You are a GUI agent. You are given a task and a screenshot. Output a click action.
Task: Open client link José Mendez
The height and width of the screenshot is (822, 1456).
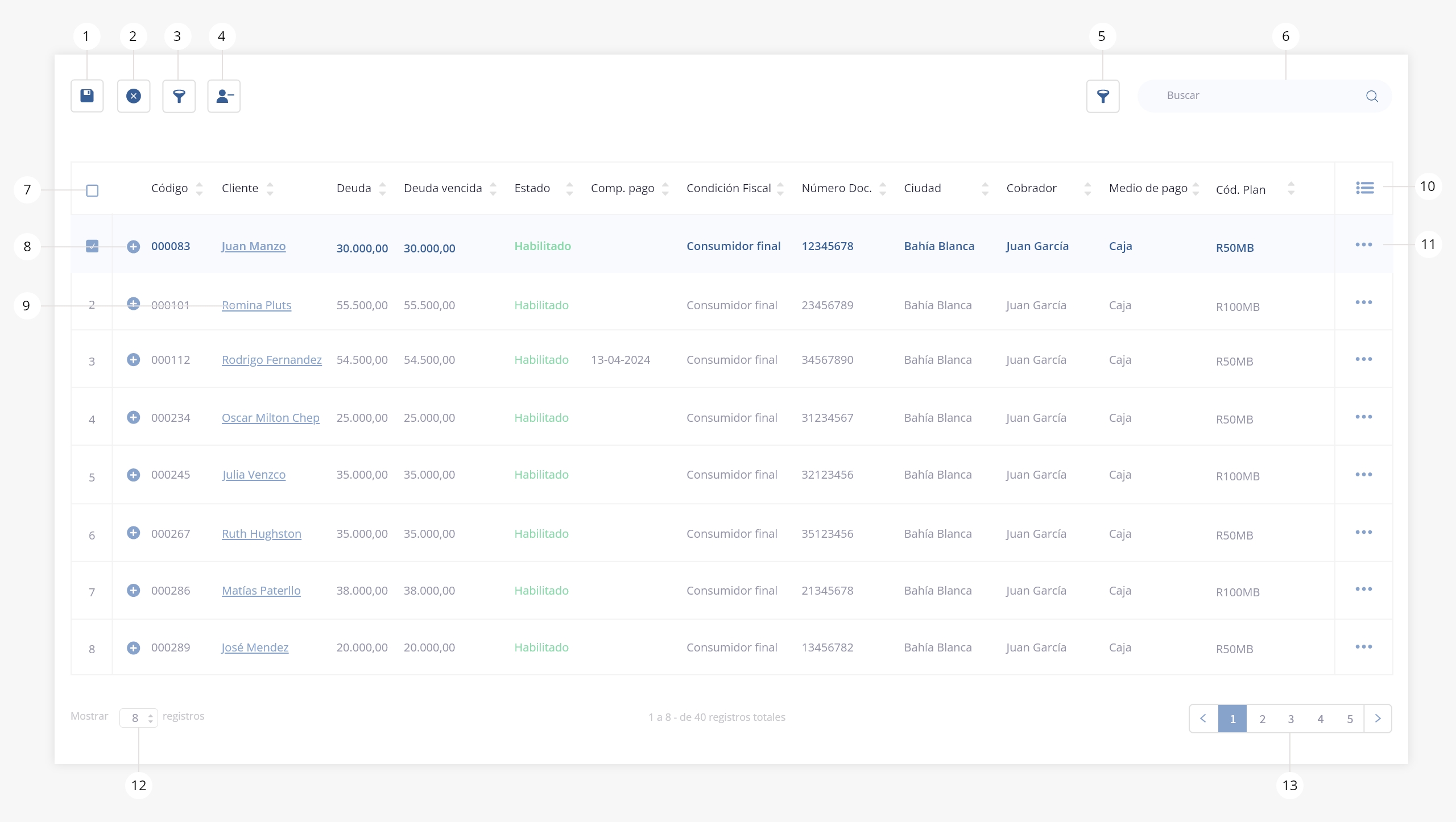tap(255, 647)
